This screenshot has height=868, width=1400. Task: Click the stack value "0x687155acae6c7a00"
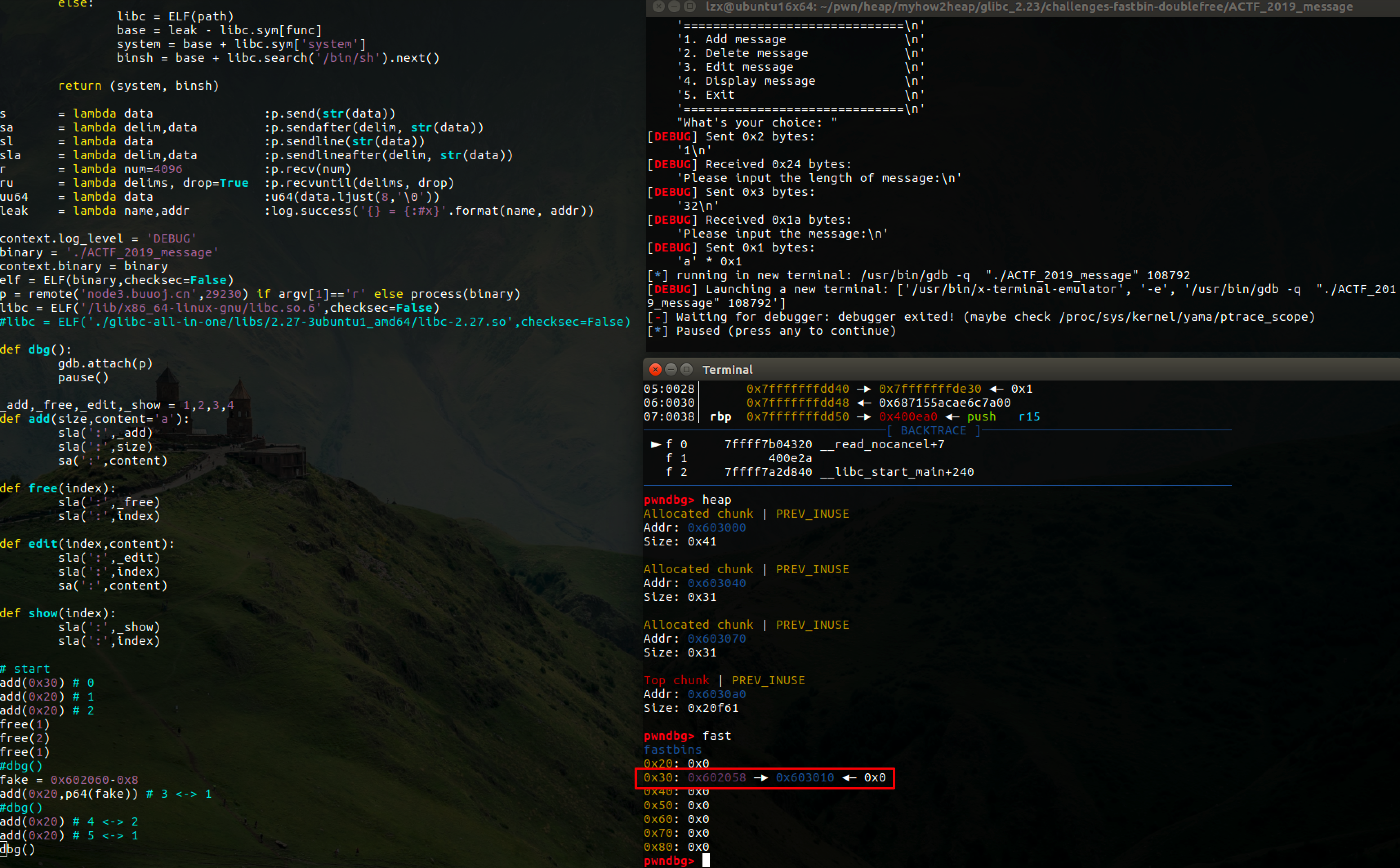pos(945,403)
